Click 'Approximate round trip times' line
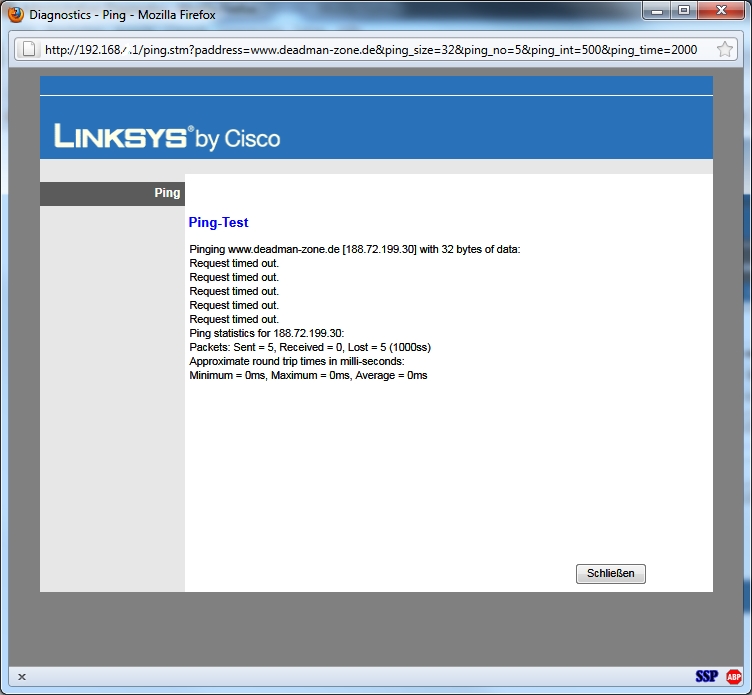This screenshot has width=752, height=695. [297, 361]
